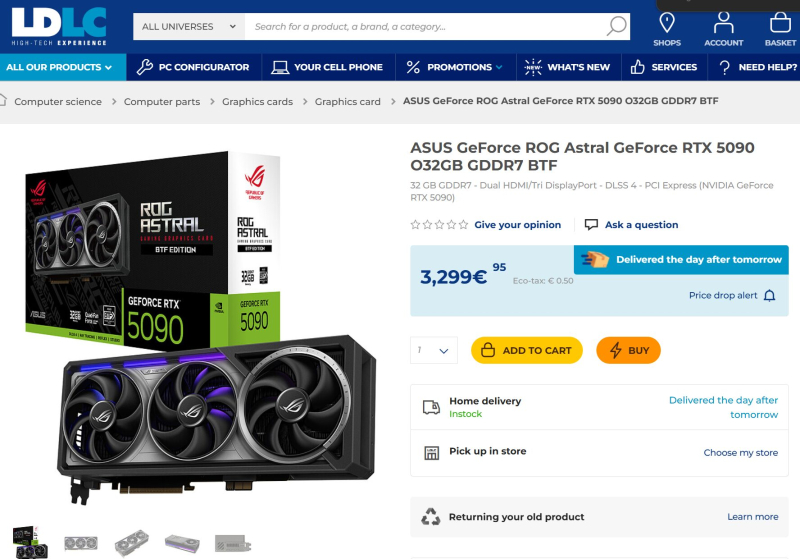Click the product search field

coord(425,26)
